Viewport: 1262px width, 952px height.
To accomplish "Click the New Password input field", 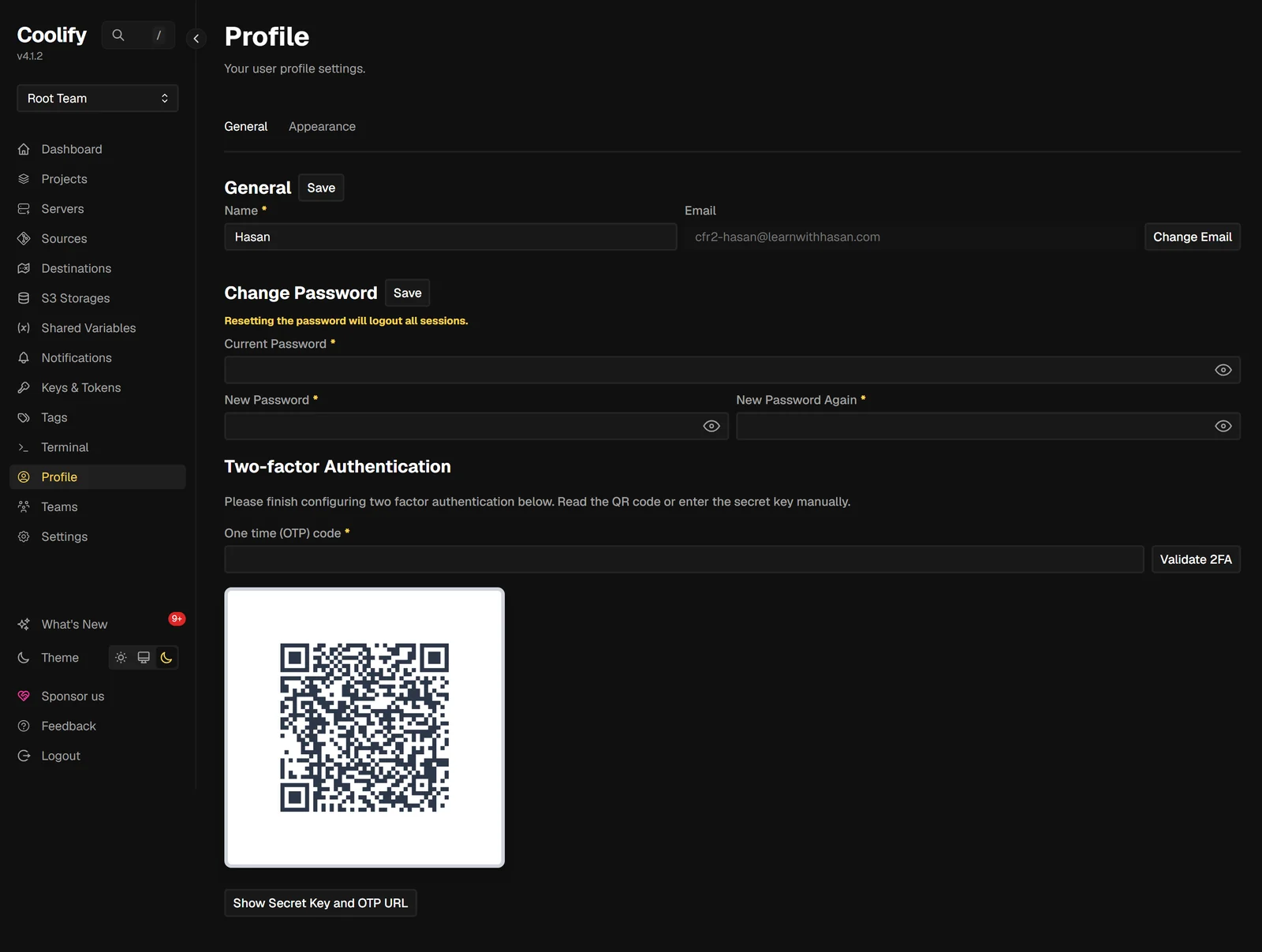I will (x=476, y=426).
